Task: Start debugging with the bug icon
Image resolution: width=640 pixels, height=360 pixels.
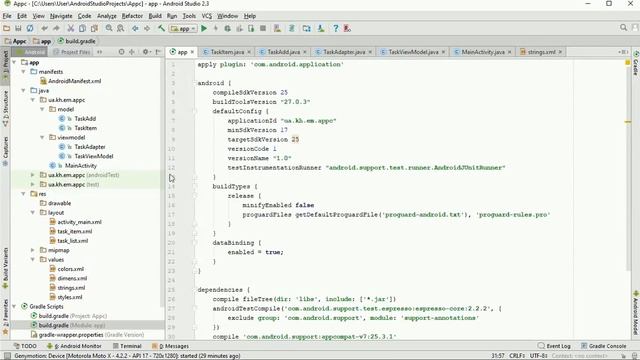Action: tap(227, 28)
